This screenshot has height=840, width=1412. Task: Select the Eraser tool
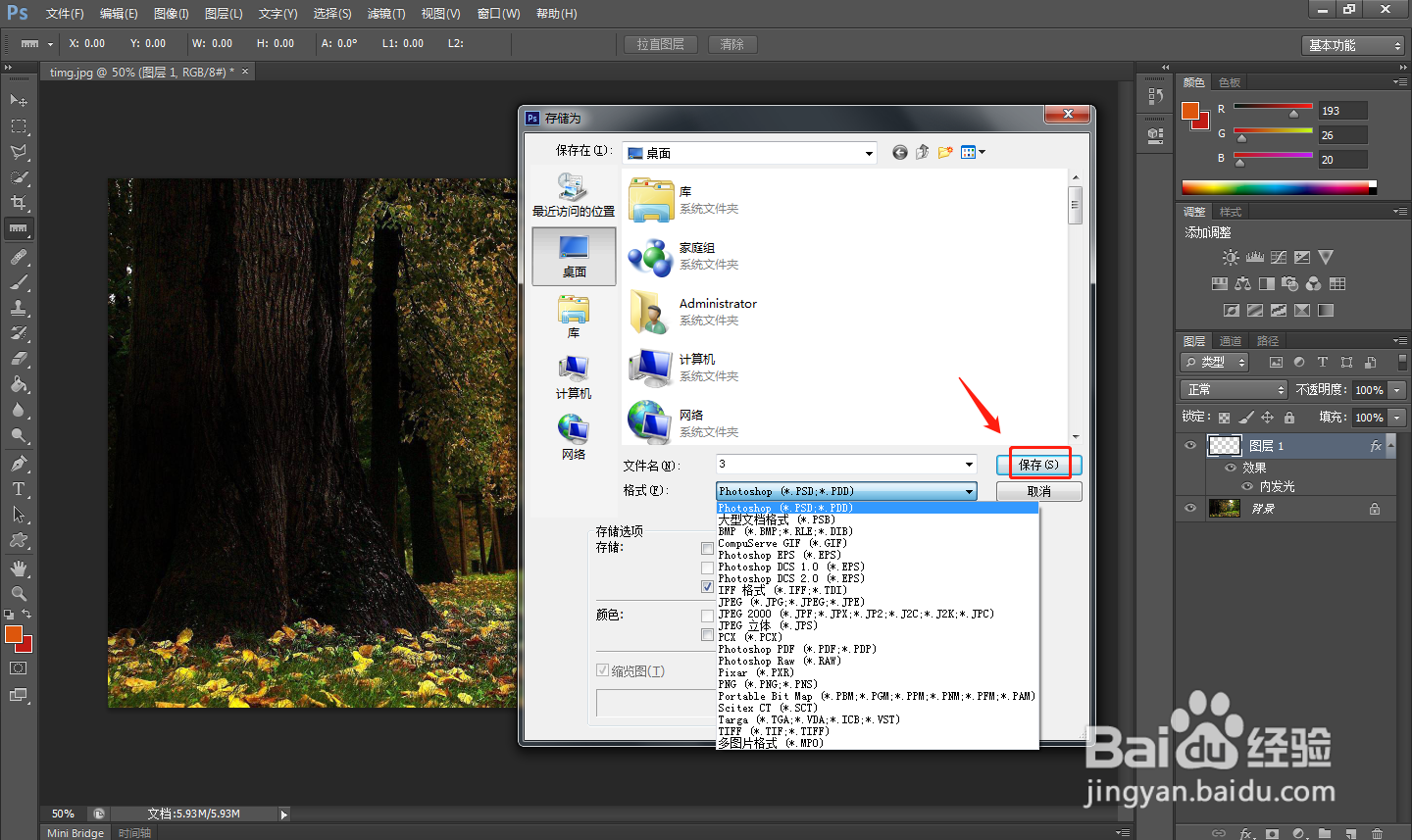19,359
